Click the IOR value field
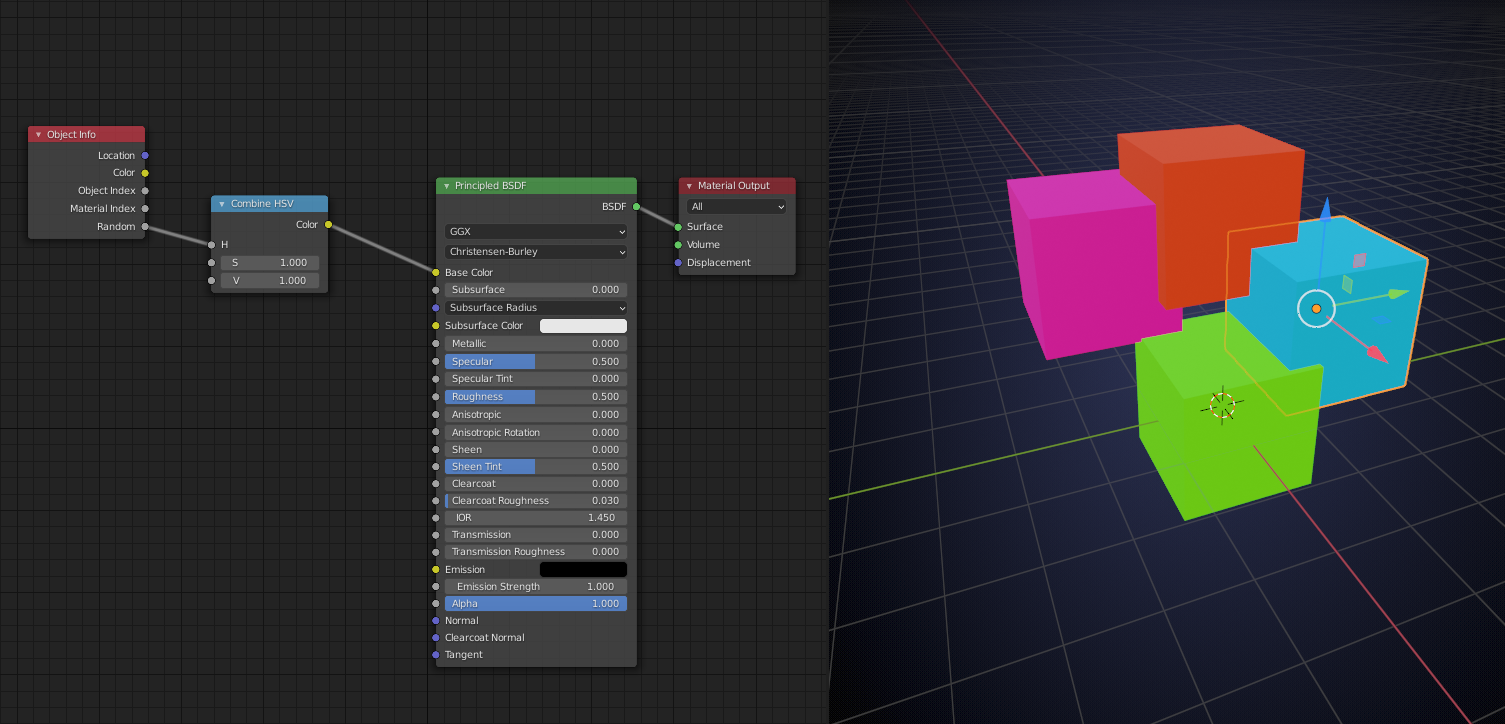This screenshot has height=724, width=1505. (536, 518)
